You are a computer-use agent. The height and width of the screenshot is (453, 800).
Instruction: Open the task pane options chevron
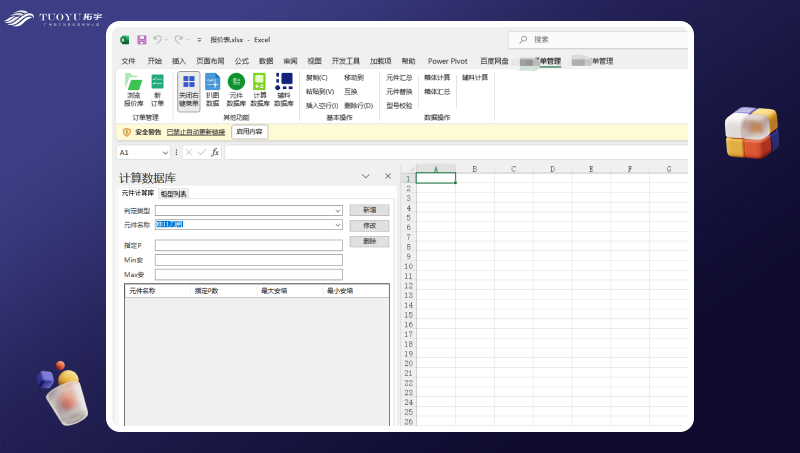click(366, 176)
